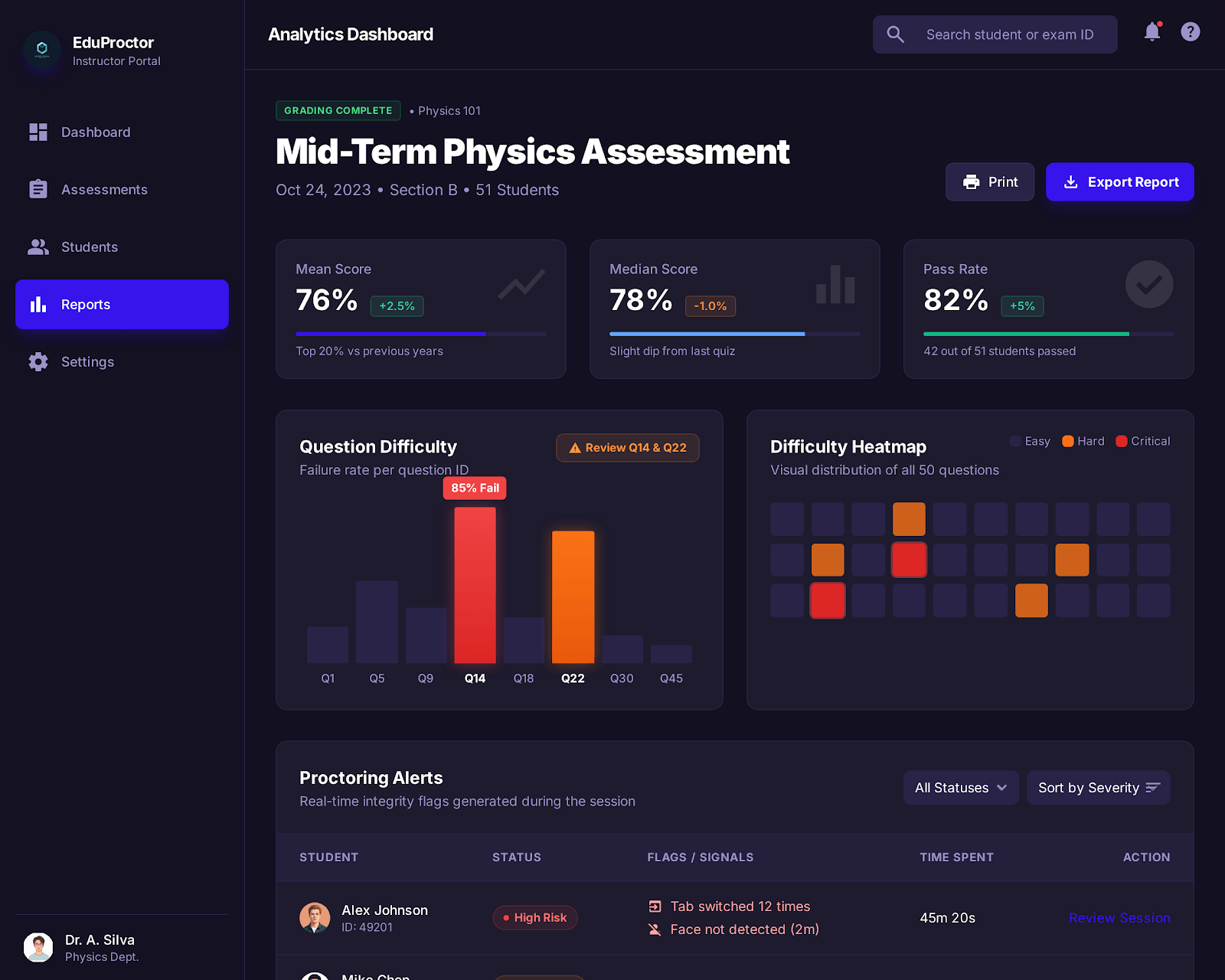Open the Sort by Severity dropdown
1225x980 pixels.
tap(1098, 788)
